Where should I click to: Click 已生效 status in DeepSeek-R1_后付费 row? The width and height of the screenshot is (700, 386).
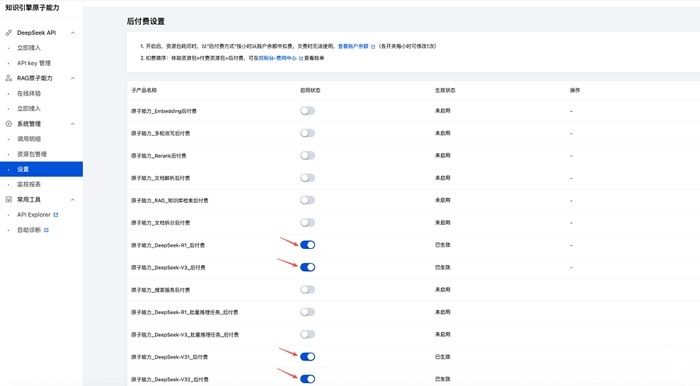pos(443,245)
